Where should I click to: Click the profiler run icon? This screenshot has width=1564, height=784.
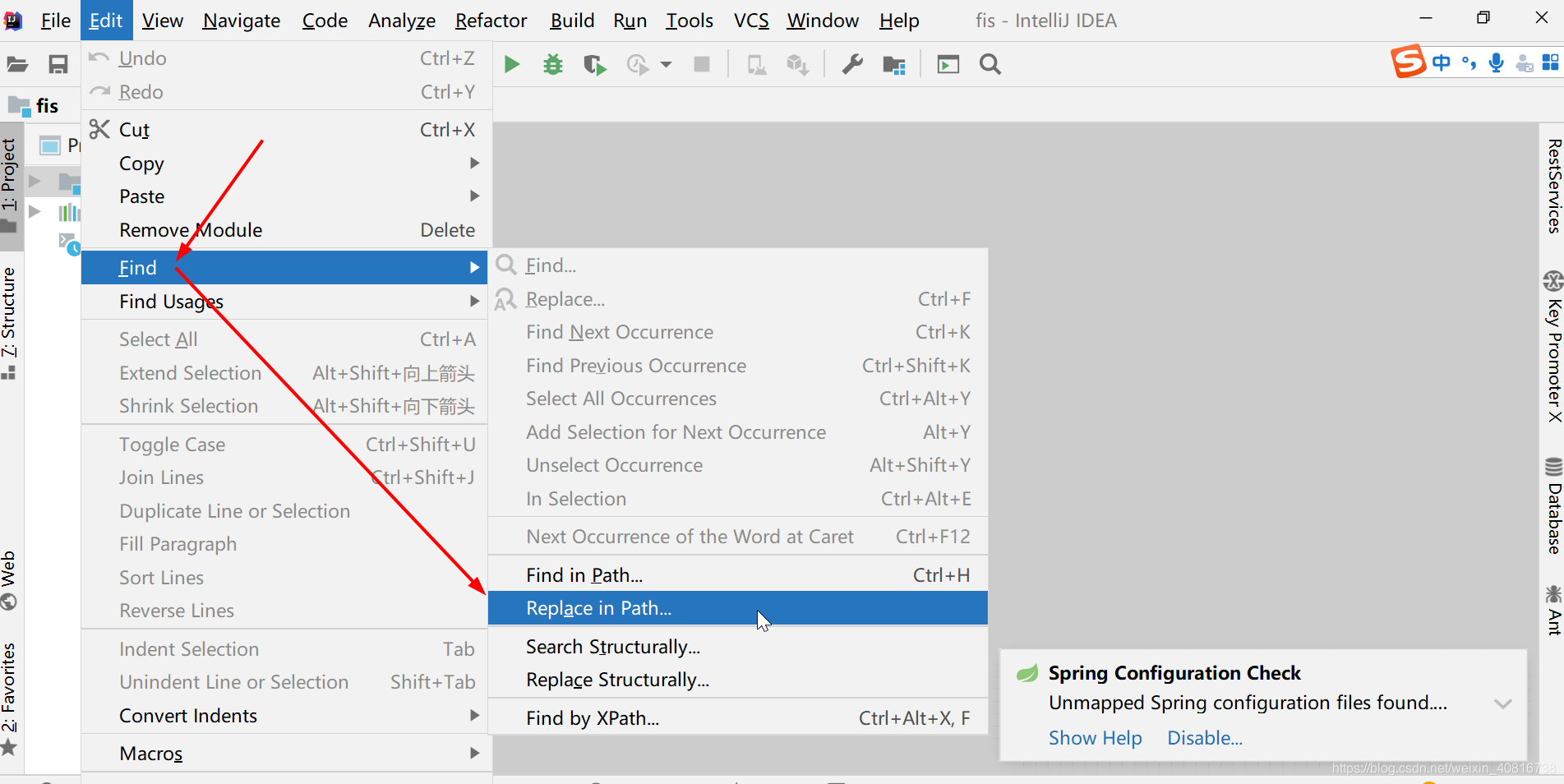[x=638, y=64]
